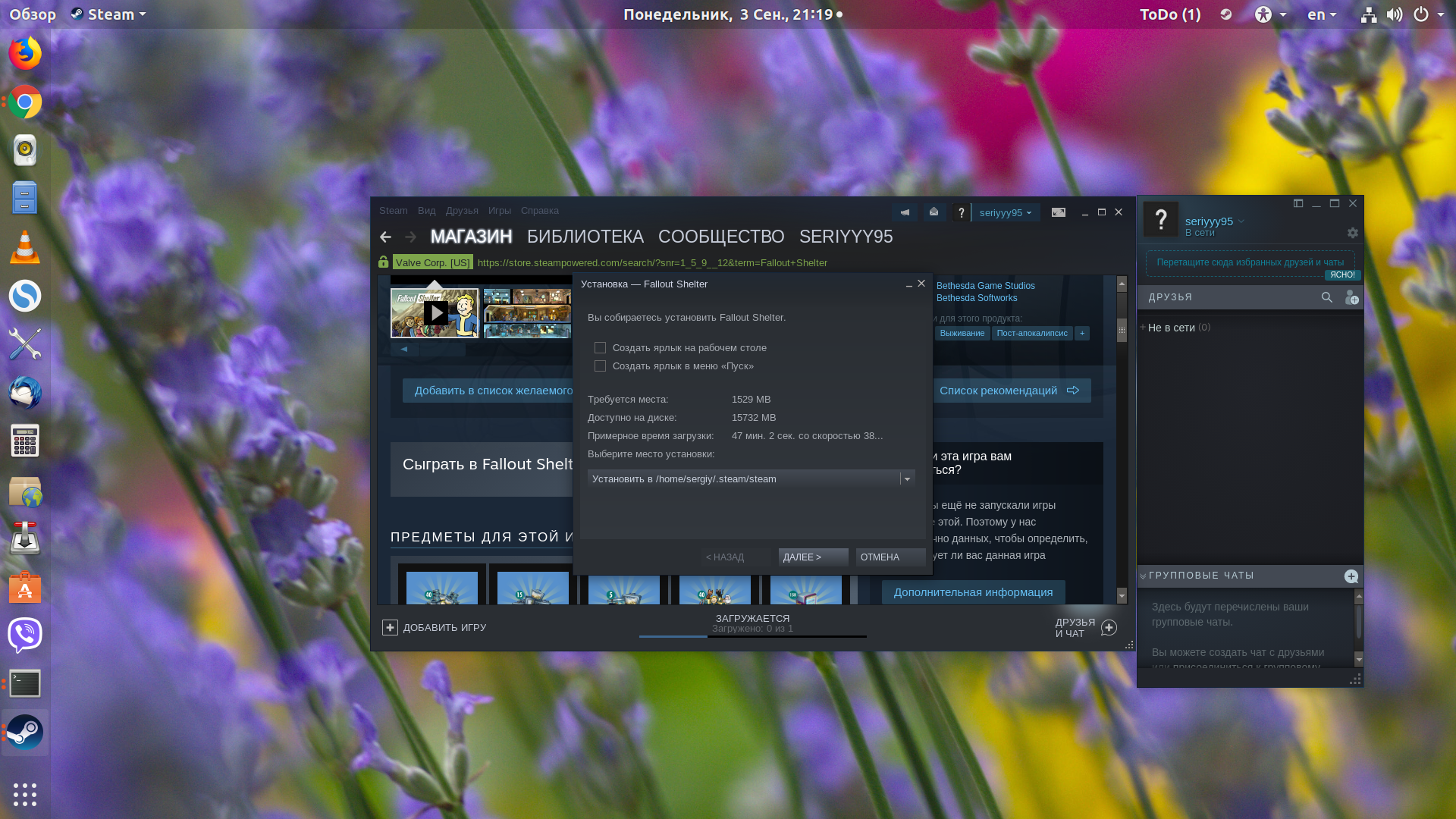
Task: Open the Steam announcements megaphone icon
Action: pyautogui.click(x=905, y=212)
